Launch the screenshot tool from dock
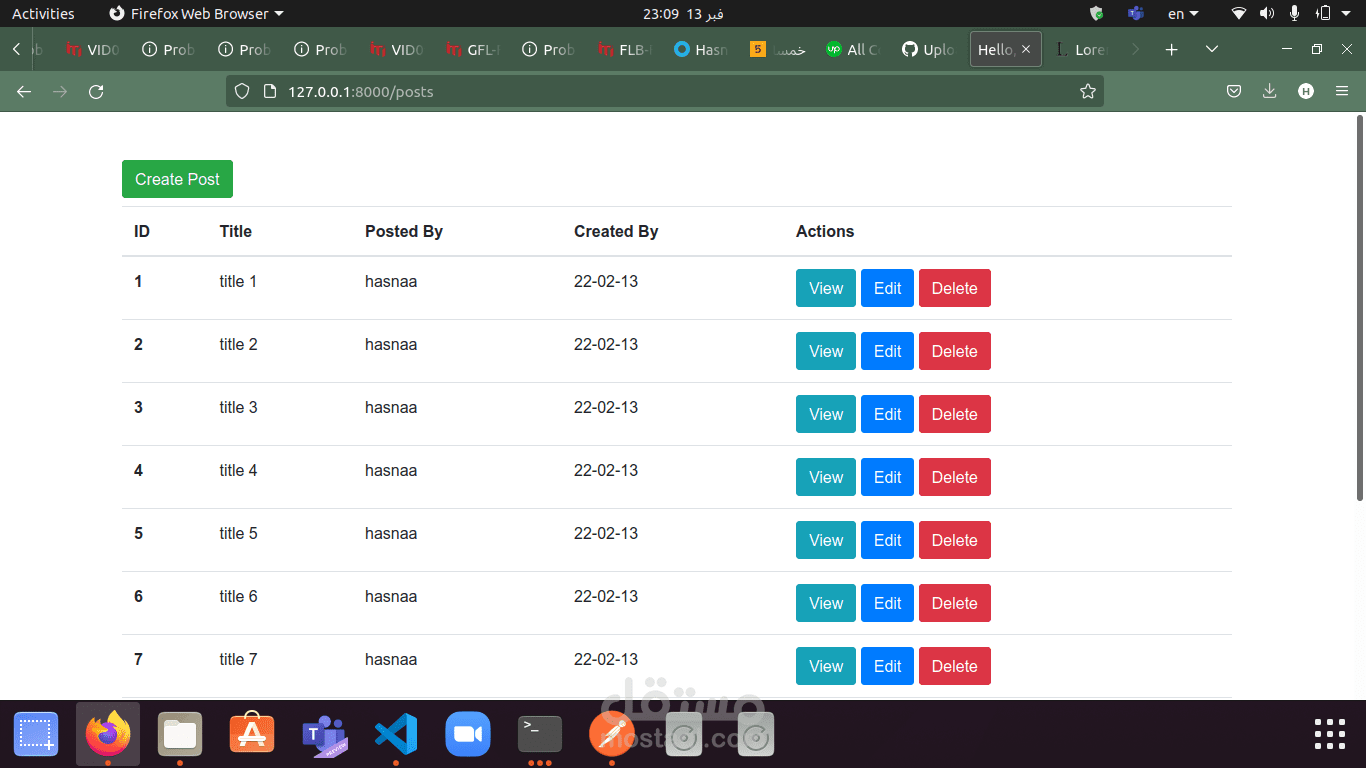The image size is (1366, 768). point(36,735)
